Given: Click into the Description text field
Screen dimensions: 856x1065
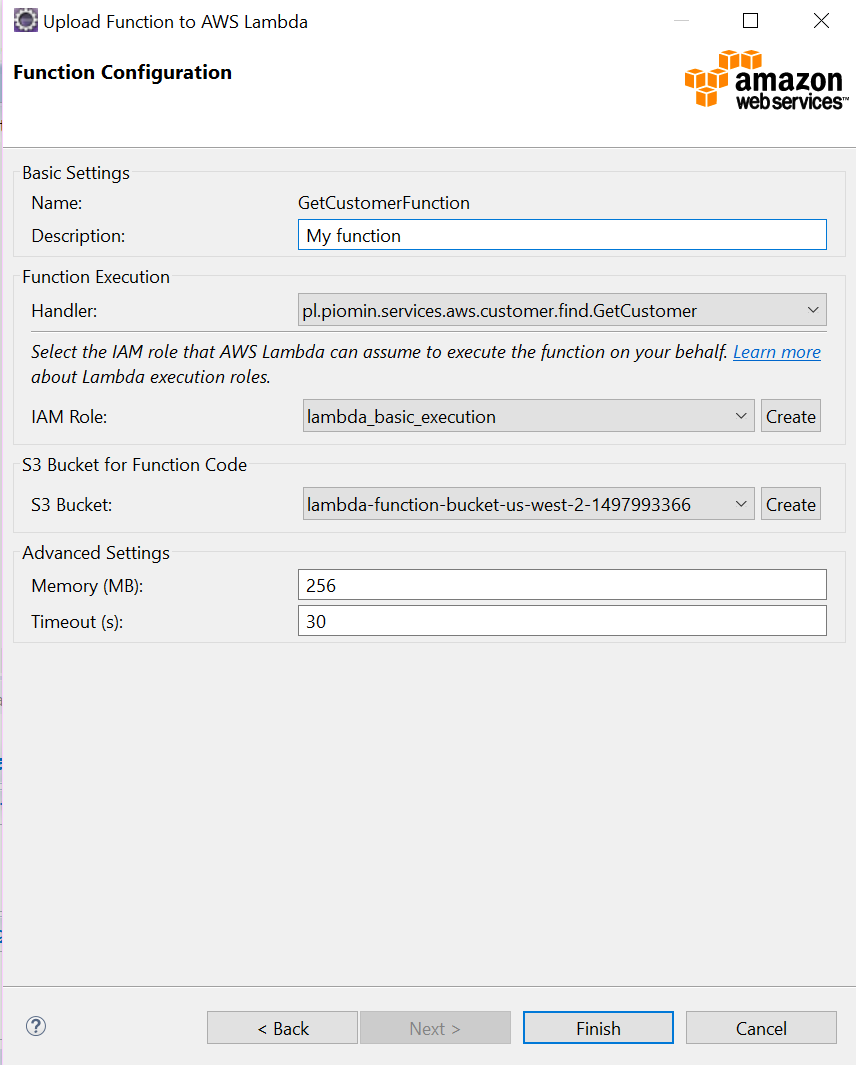Looking at the screenshot, I should 562,235.
